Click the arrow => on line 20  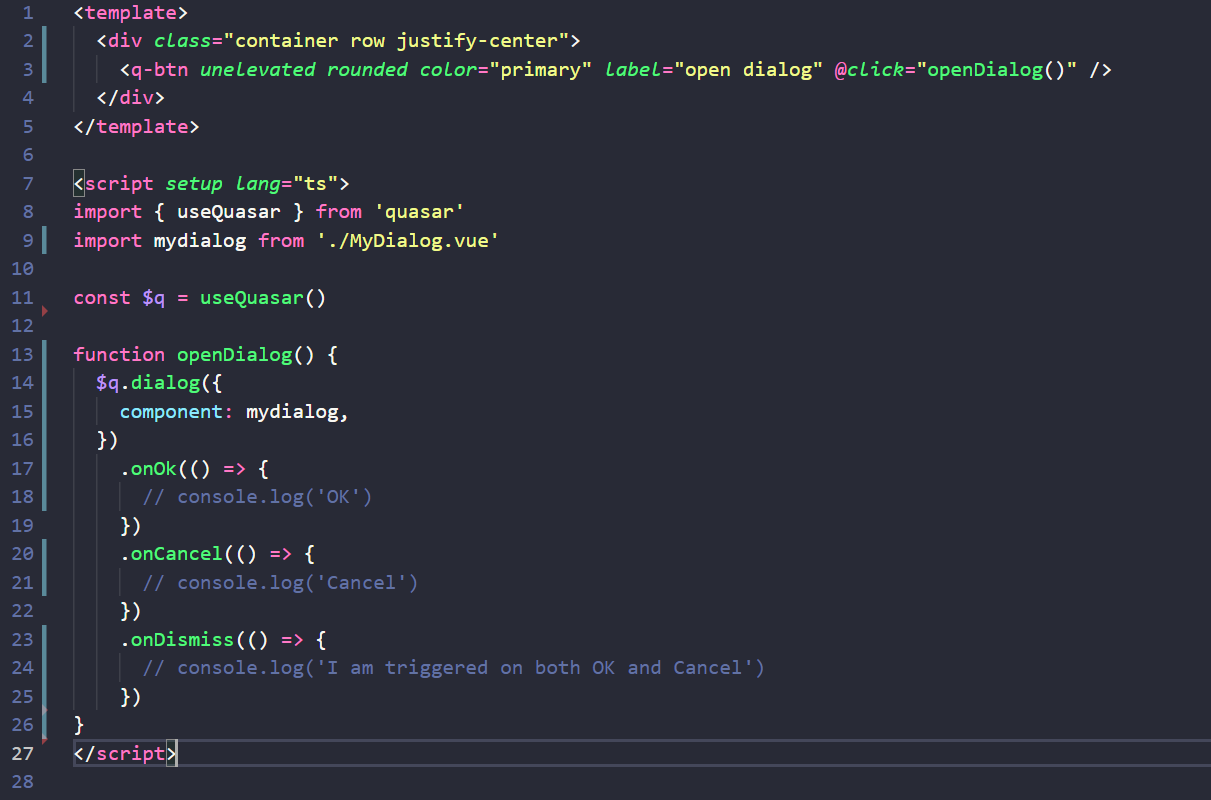tap(281, 553)
